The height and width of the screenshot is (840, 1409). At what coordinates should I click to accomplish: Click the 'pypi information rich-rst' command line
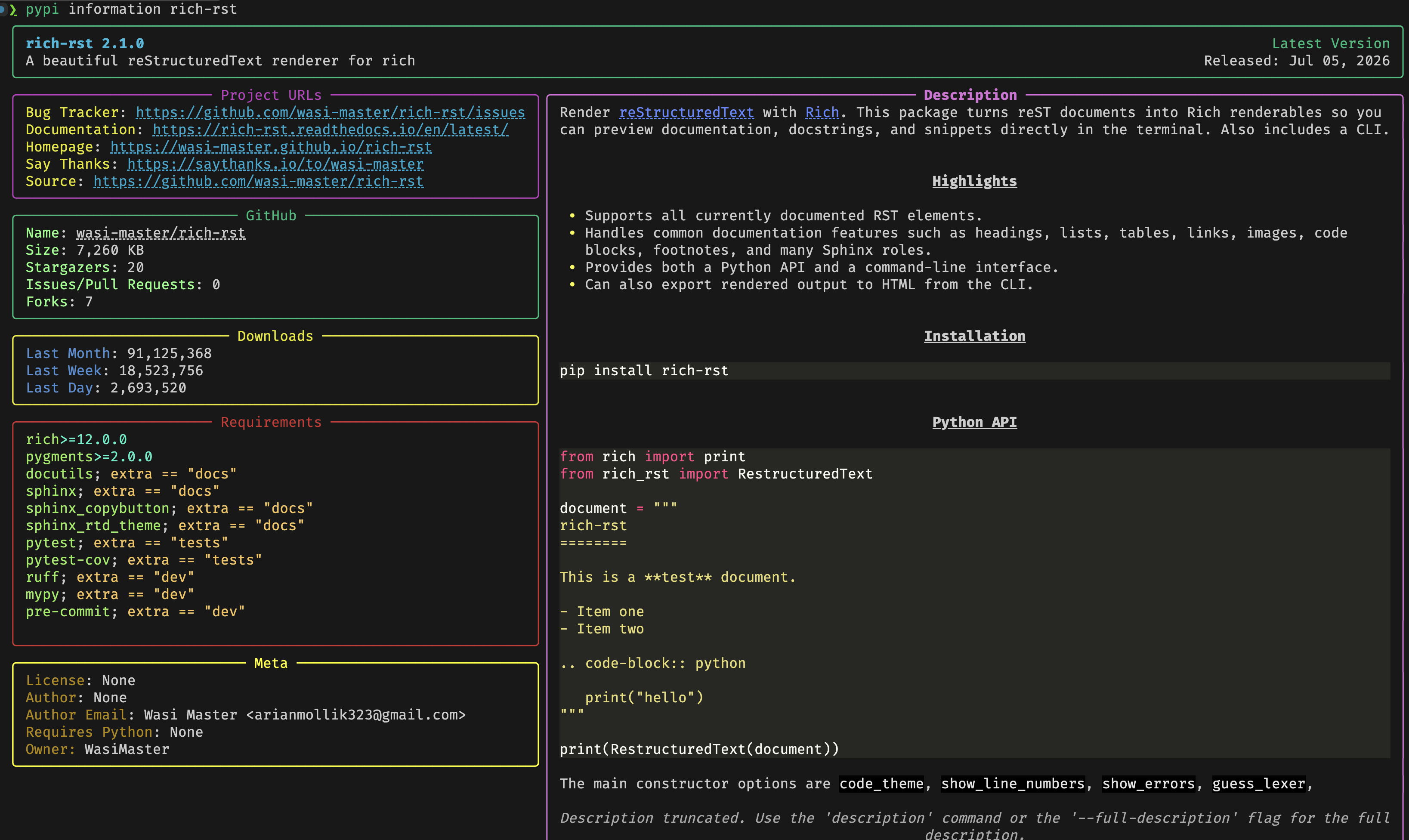pyautogui.click(x=131, y=9)
